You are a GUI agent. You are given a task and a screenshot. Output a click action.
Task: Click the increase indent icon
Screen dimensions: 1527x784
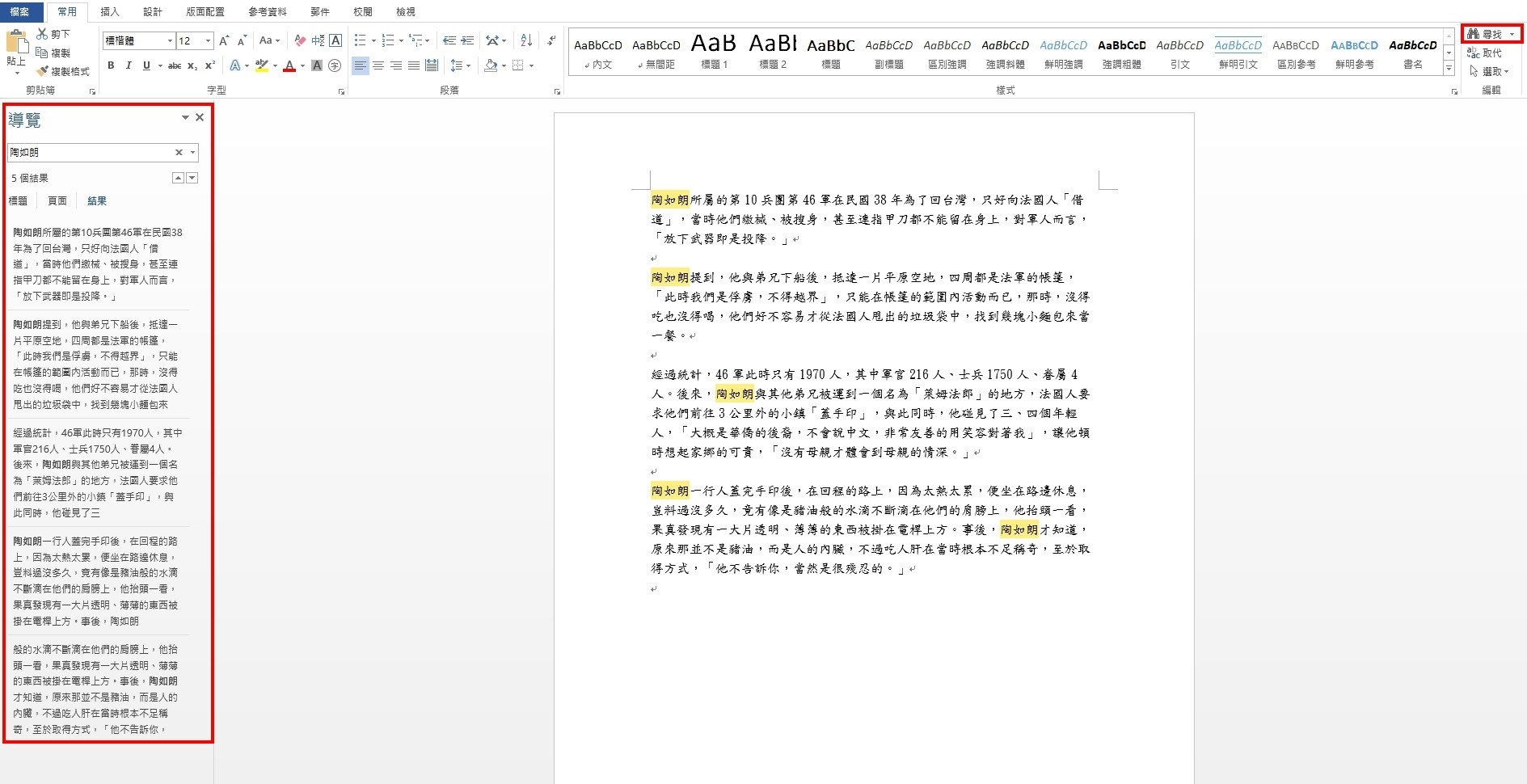click(x=467, y=40)
